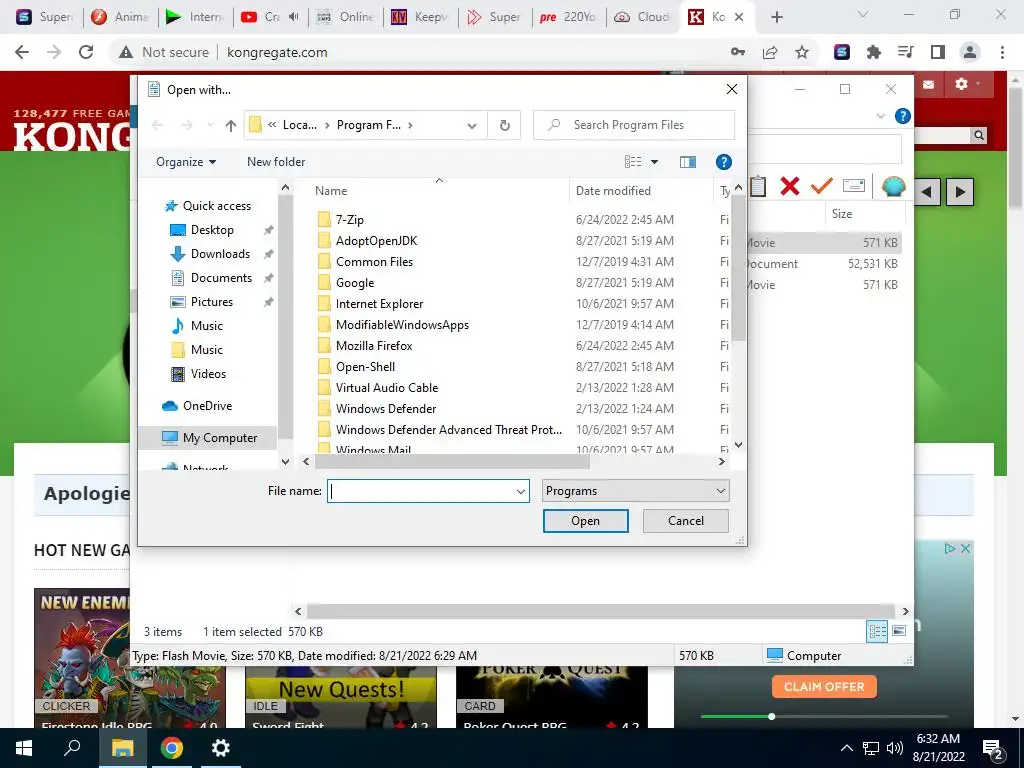Click the dialog horizontal scrollbar
This screenshot has width=1024, height=768.
[452, 462]
